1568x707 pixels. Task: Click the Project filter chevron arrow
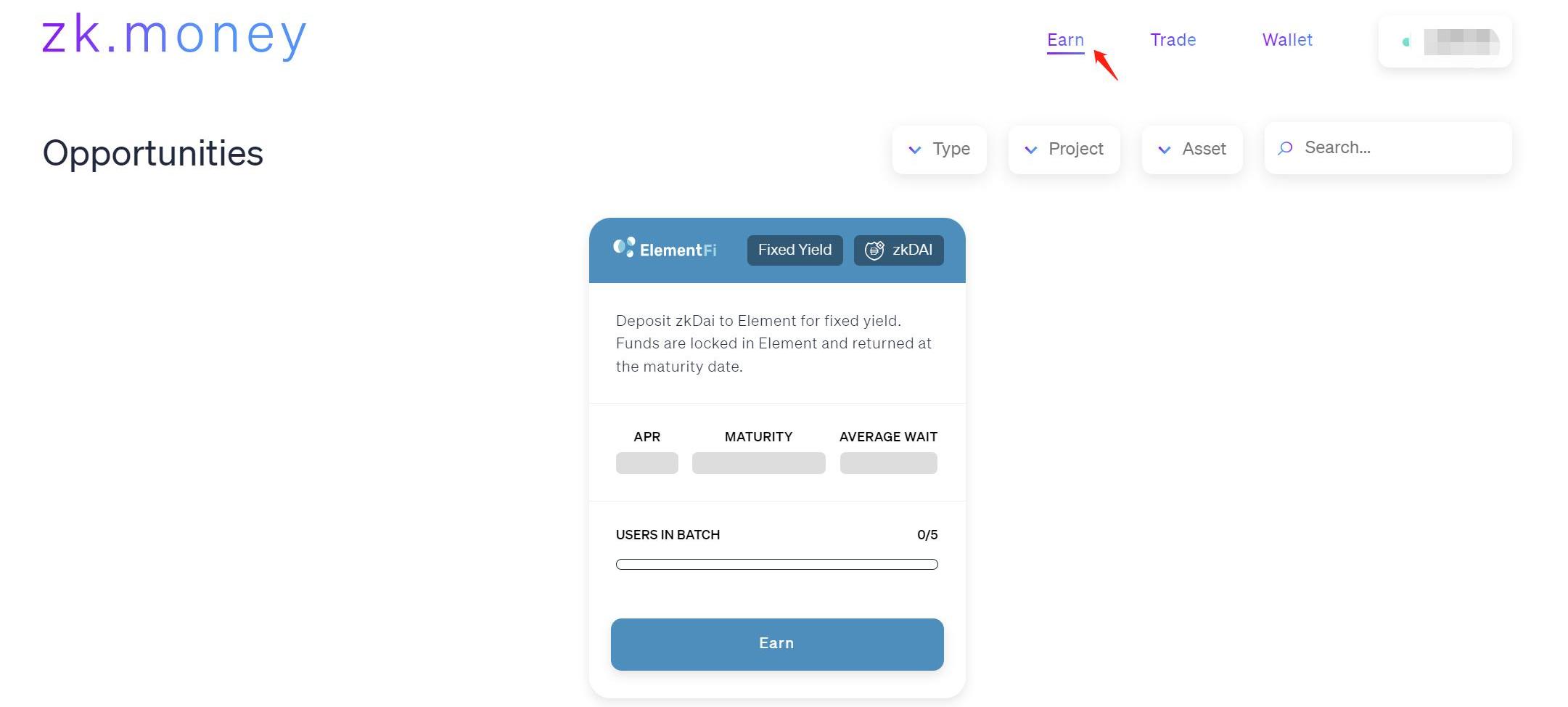(1030, 150)
